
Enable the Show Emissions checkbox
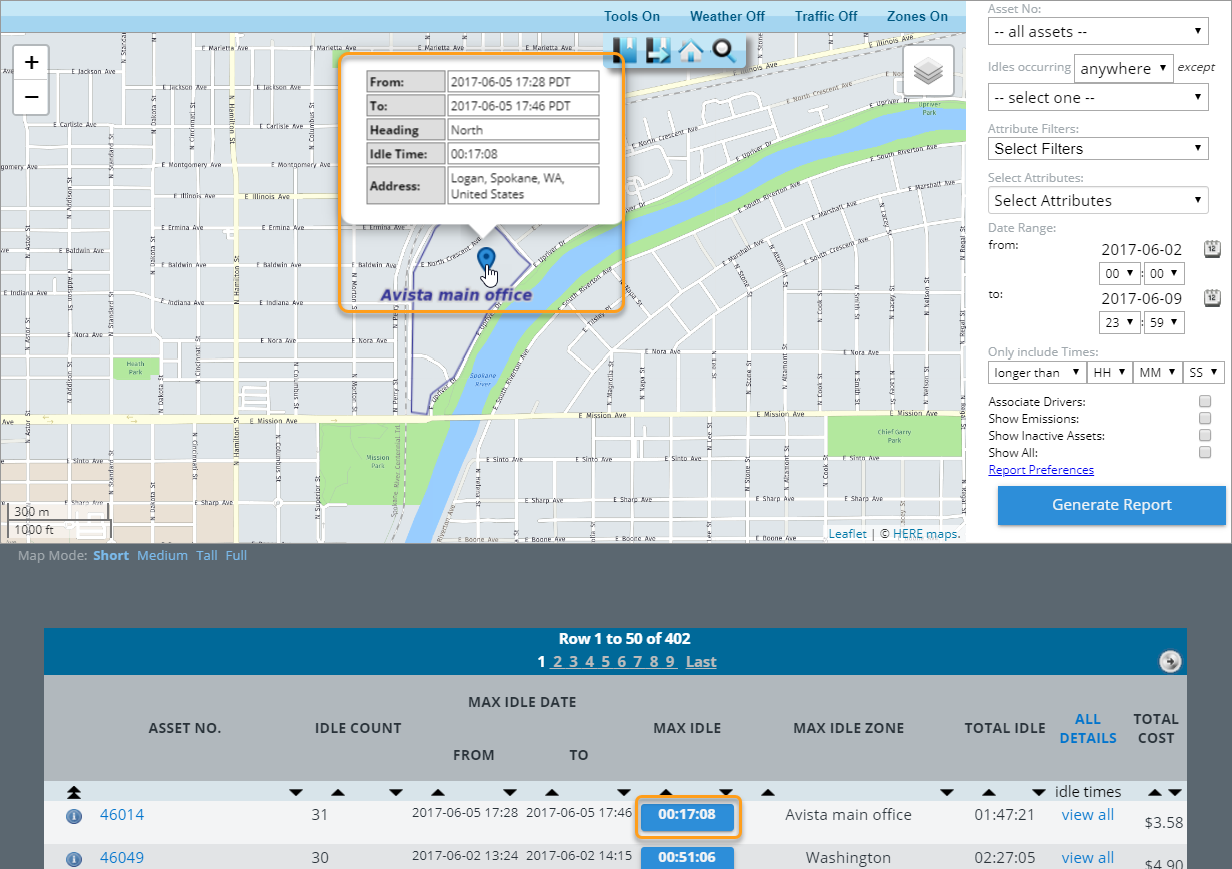[1205, 419]
